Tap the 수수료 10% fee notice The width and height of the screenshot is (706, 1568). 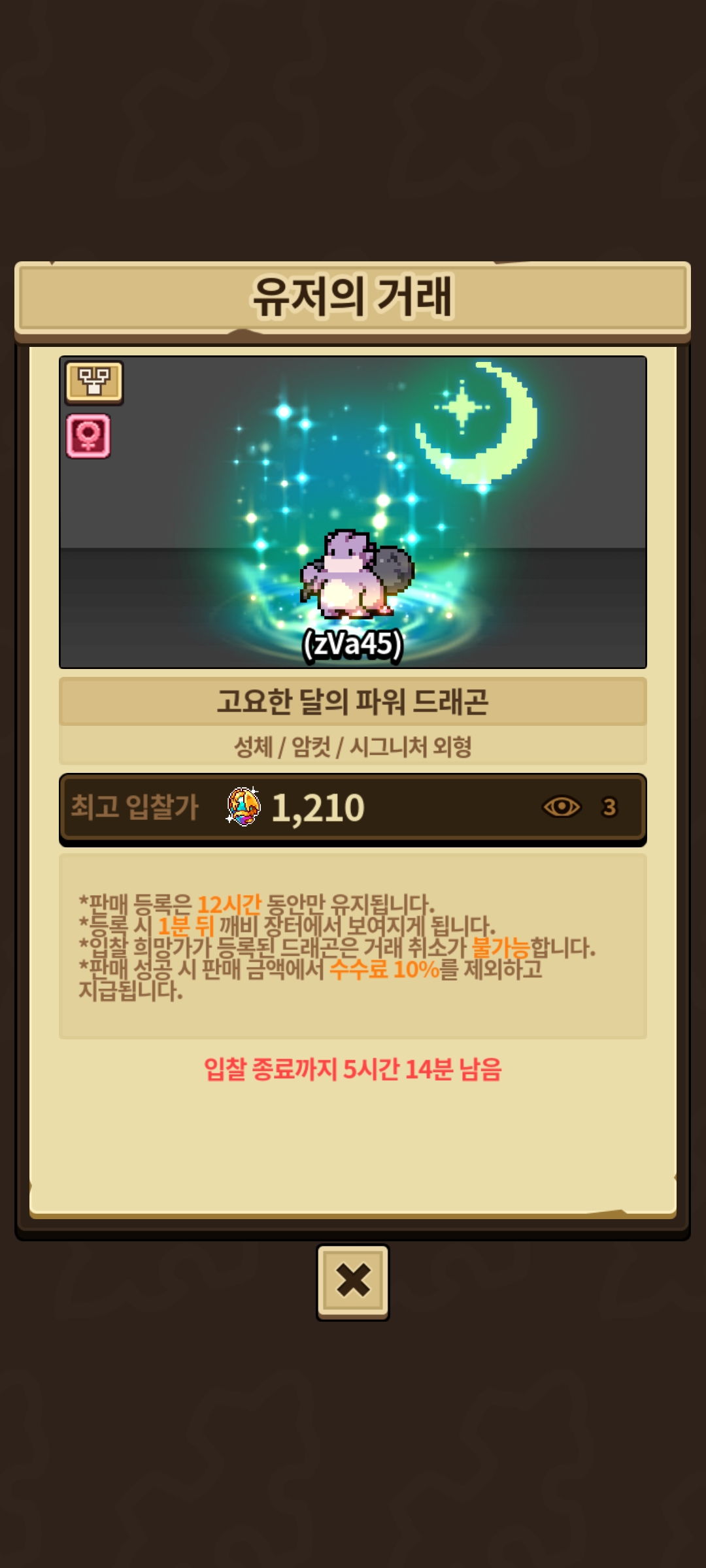(x=384, y=969)
